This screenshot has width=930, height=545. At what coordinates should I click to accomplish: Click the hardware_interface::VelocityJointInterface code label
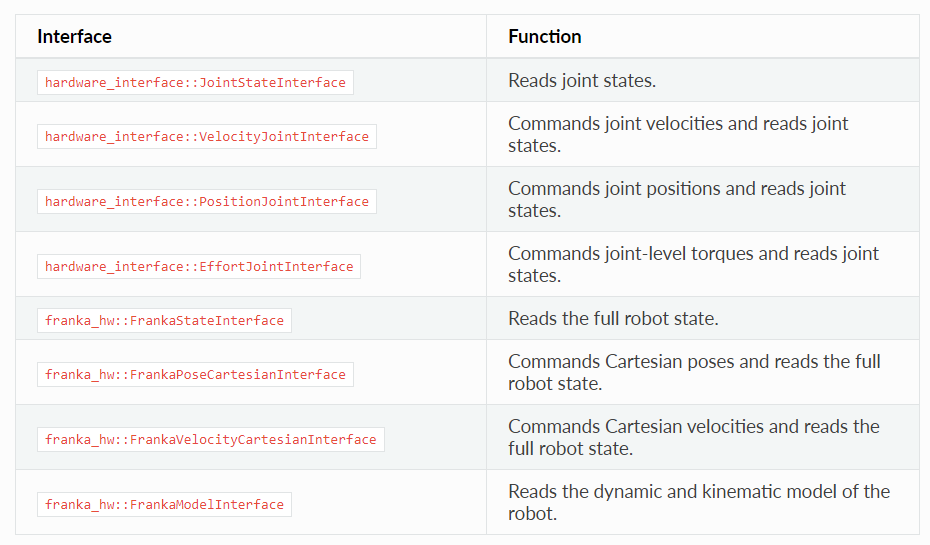point(206,136)
